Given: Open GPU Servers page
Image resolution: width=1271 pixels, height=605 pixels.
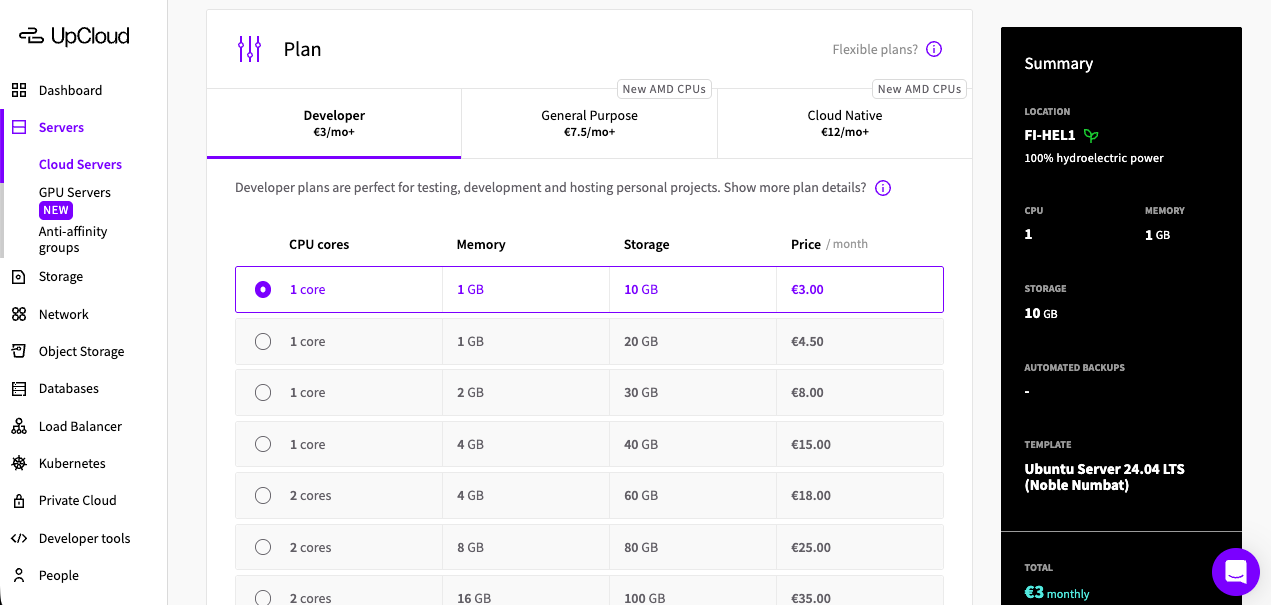Looking at the screenshot, I should (75, 192).
